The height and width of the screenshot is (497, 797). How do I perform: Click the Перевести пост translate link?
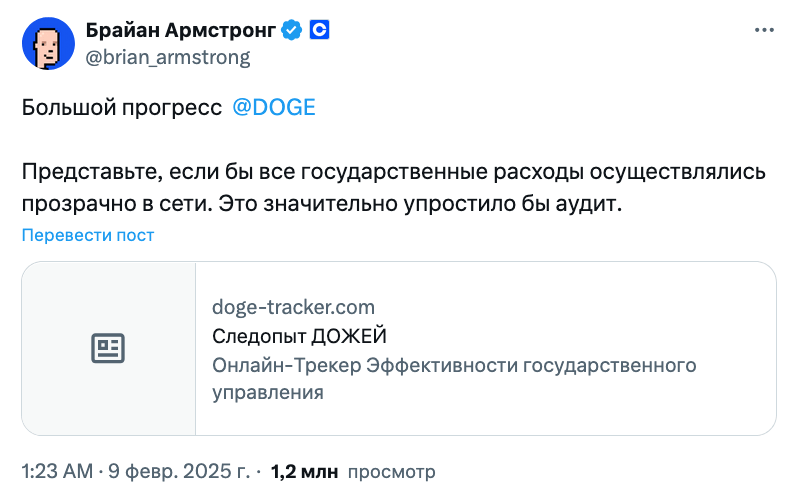[88, 235]
